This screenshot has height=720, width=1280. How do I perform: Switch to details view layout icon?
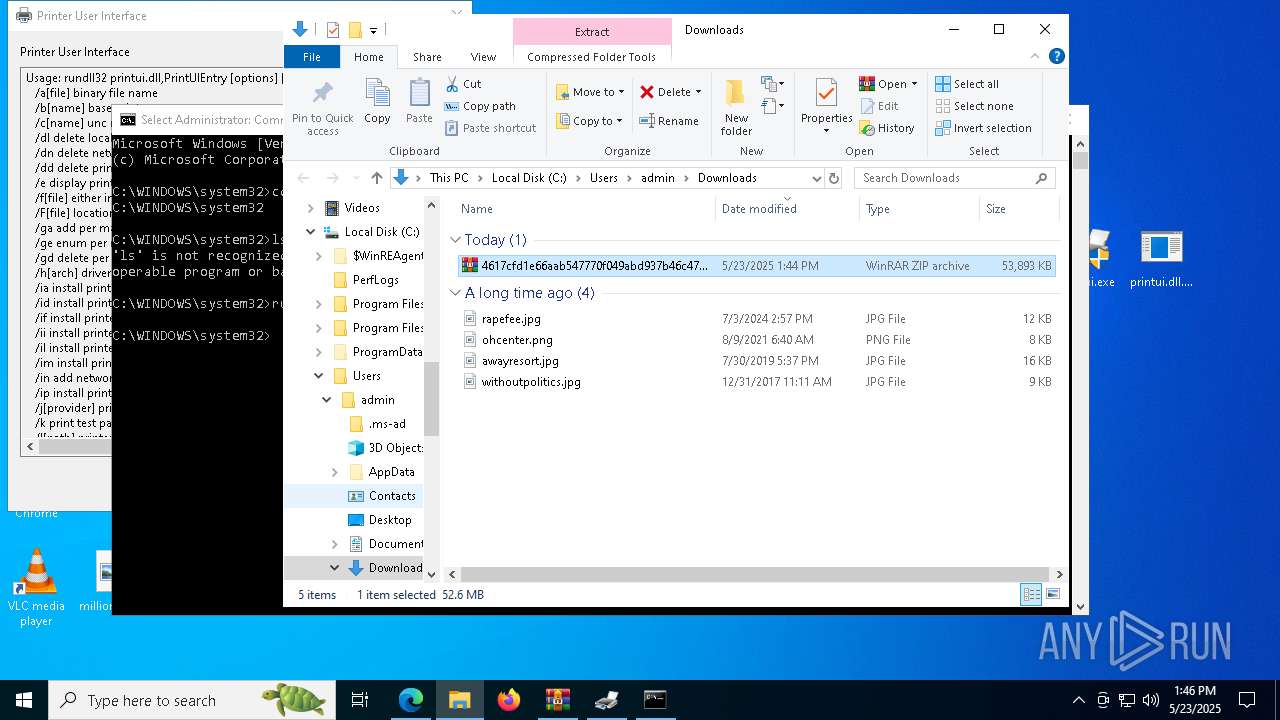click(x=1031, y=595)
